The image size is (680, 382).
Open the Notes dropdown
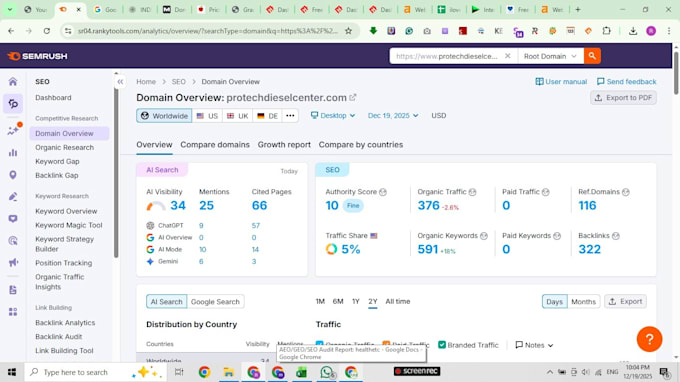pos(534,345)
